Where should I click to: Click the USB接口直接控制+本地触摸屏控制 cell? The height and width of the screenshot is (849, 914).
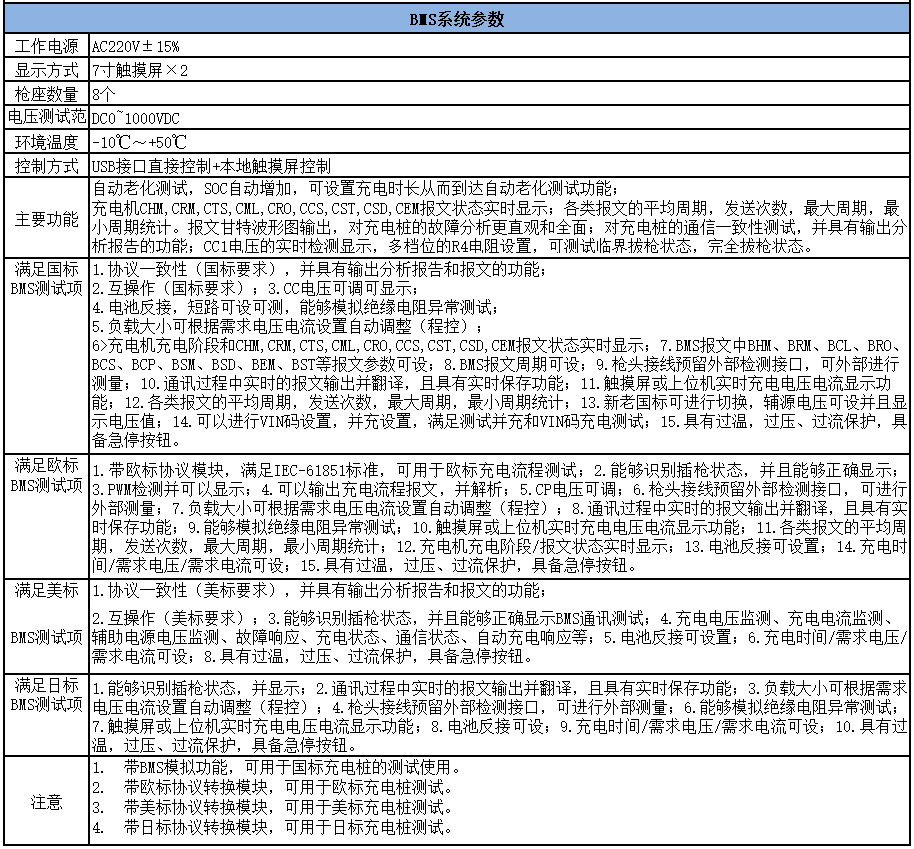pyautogui.click(x=211, y=165)
